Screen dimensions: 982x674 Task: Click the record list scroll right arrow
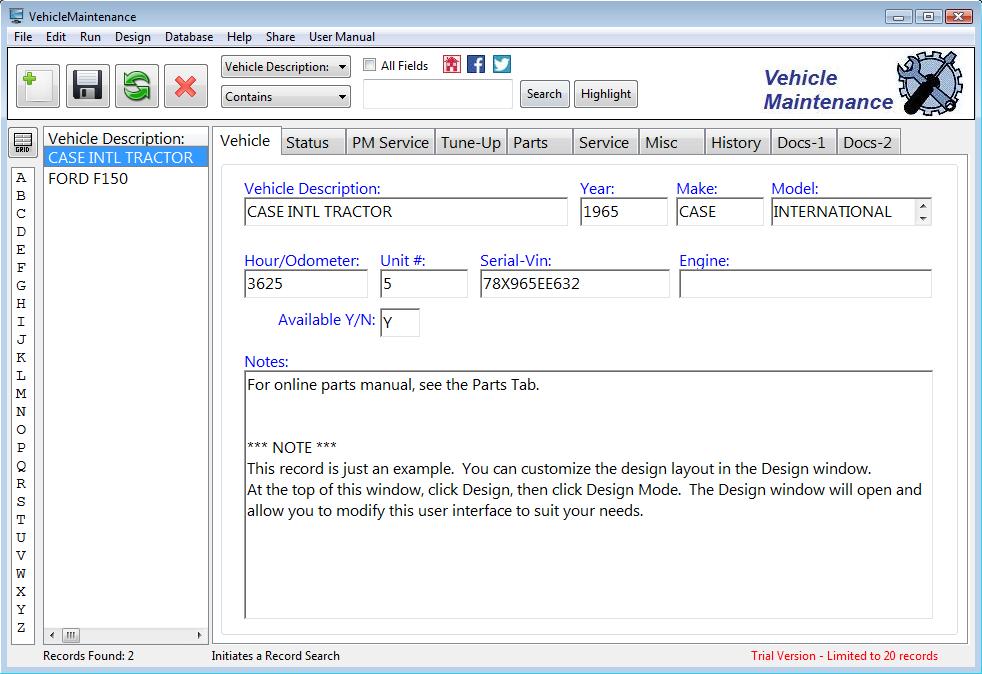point(199,635)
